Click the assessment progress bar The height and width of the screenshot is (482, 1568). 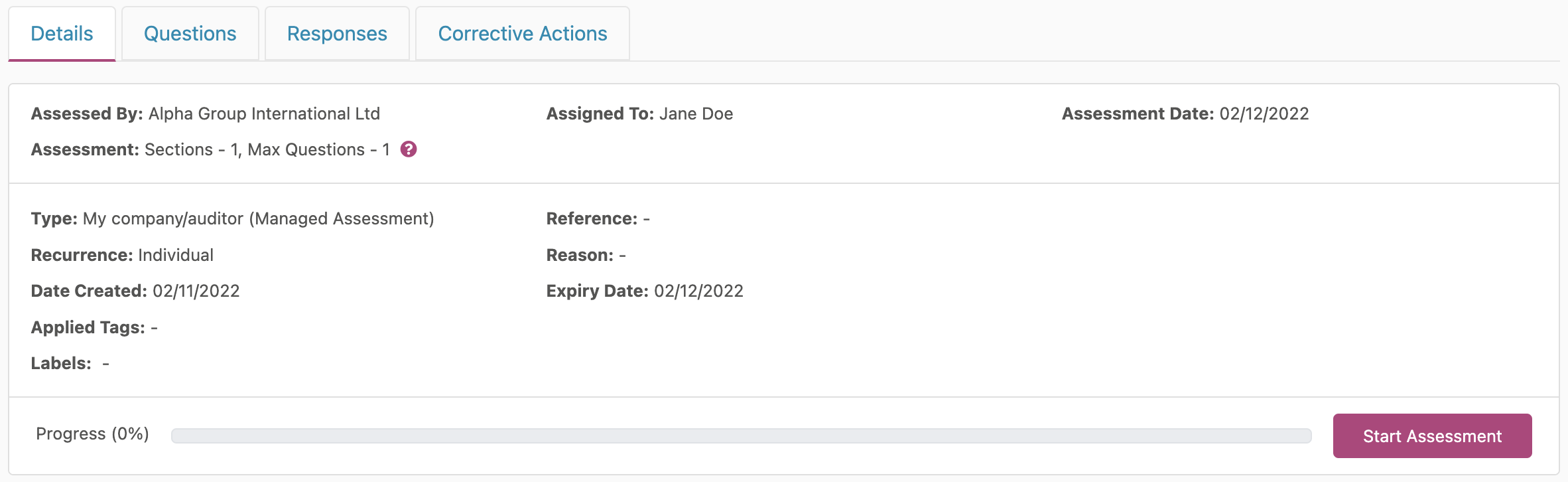[x=741, y=436]
